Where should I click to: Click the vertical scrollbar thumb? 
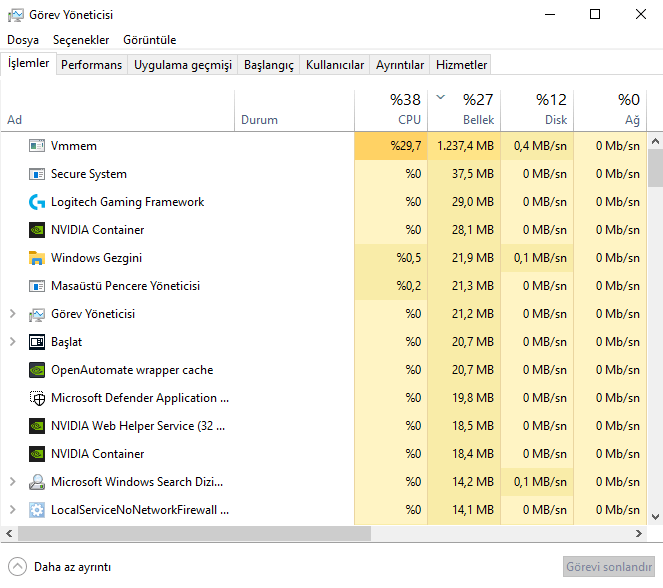[x=655, y=168]
